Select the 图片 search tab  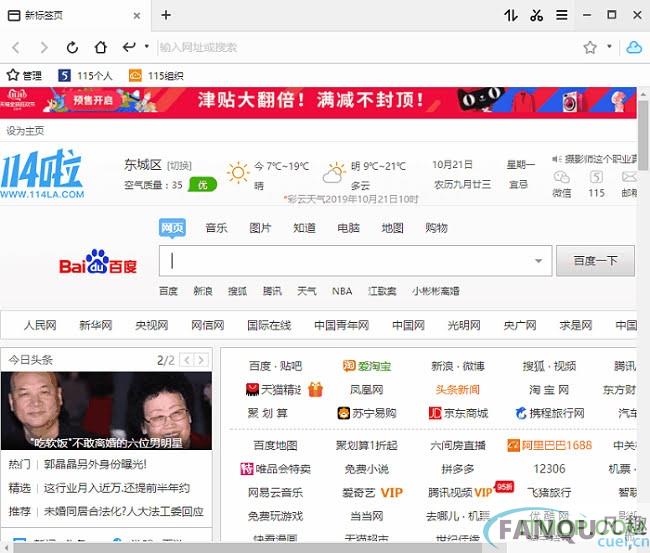click(260, 228)
